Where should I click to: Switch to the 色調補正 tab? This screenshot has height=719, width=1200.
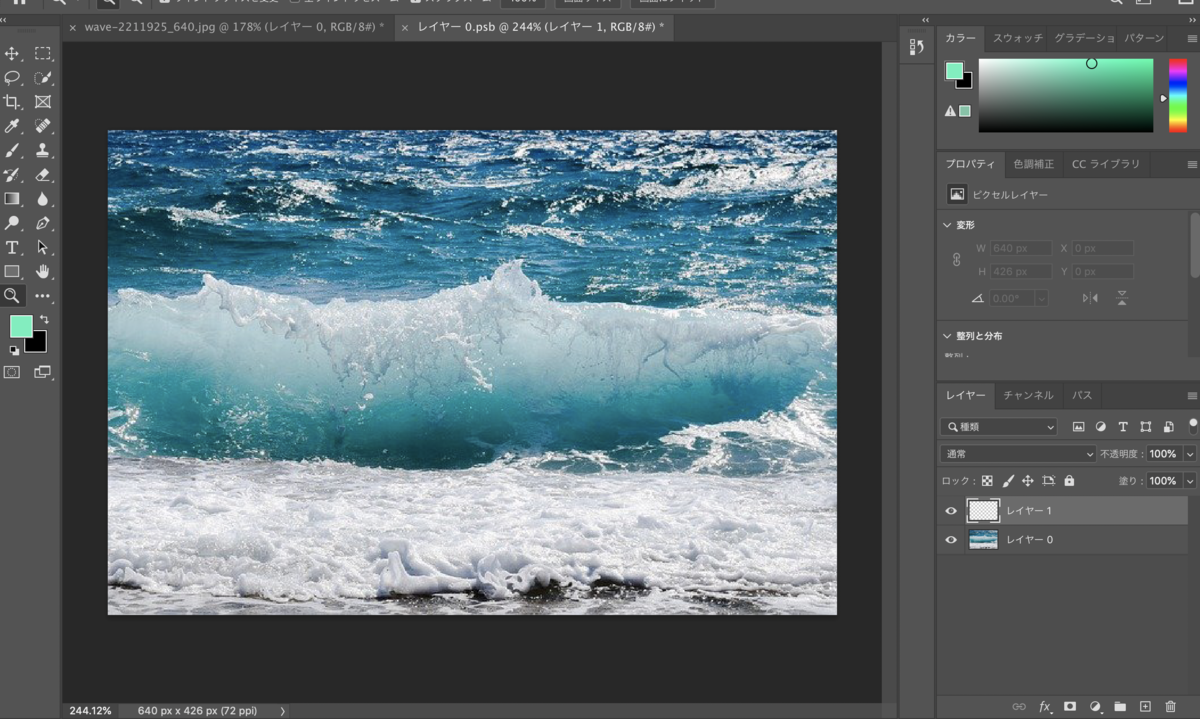coord(1033,164)
